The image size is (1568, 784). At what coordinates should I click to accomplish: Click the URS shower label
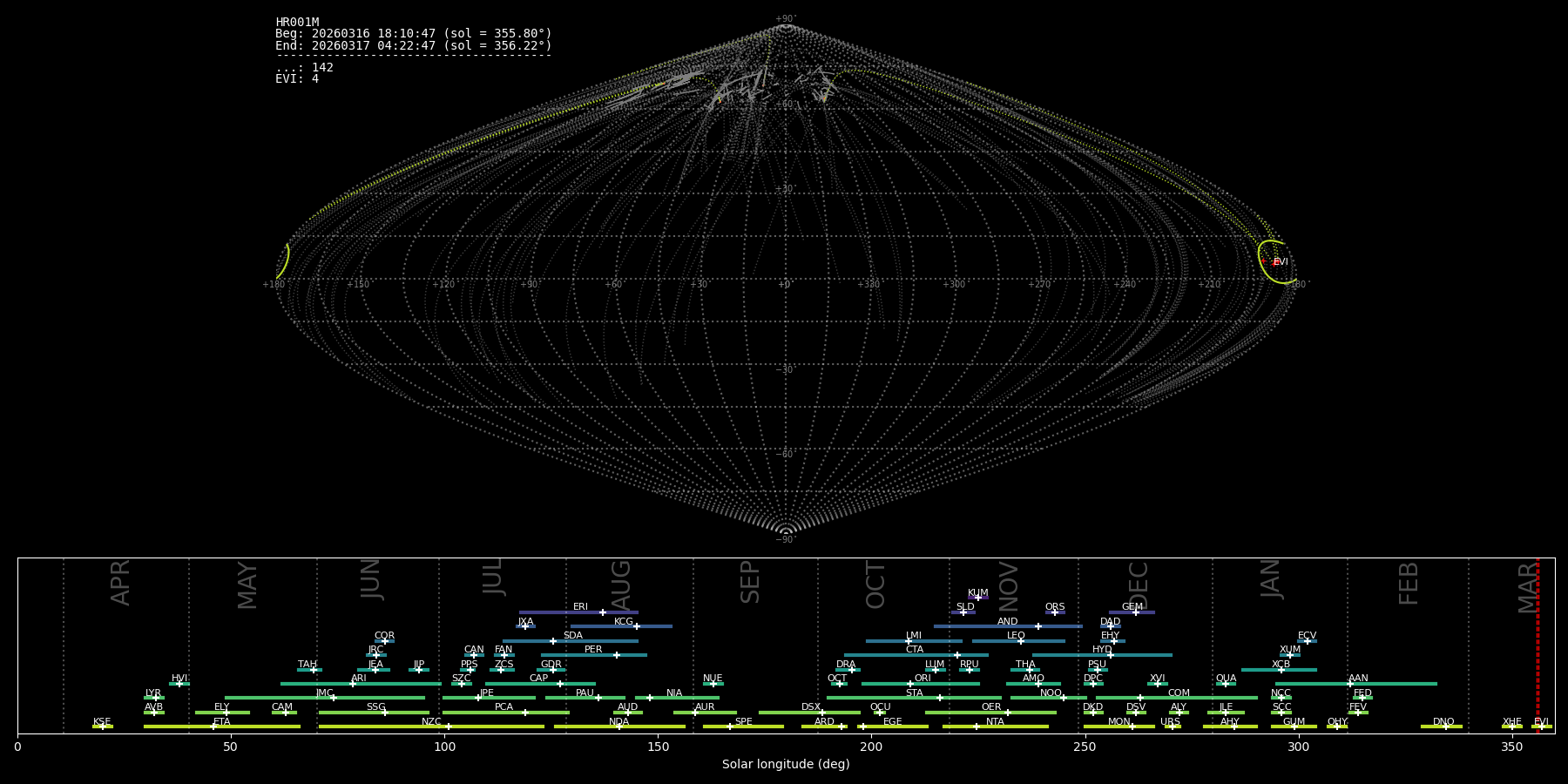pyautogui.click(x=1170, y=722)
